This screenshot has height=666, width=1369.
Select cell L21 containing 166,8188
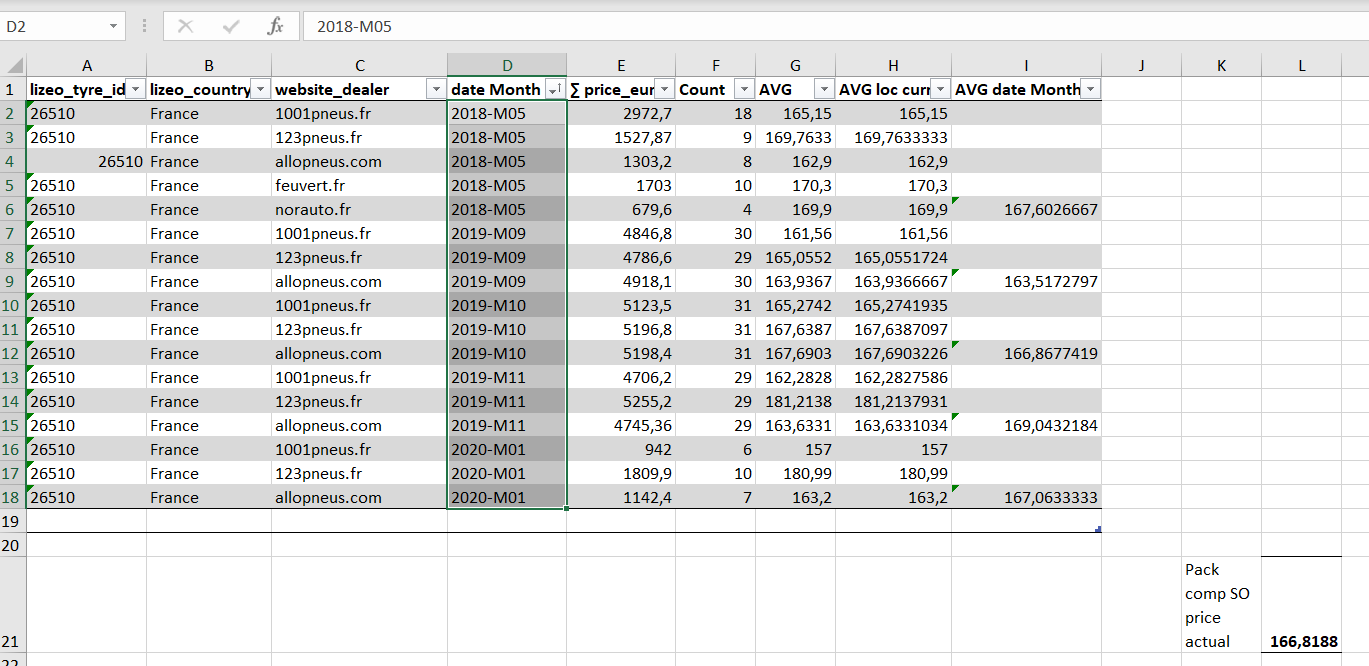coord(1301,641)
